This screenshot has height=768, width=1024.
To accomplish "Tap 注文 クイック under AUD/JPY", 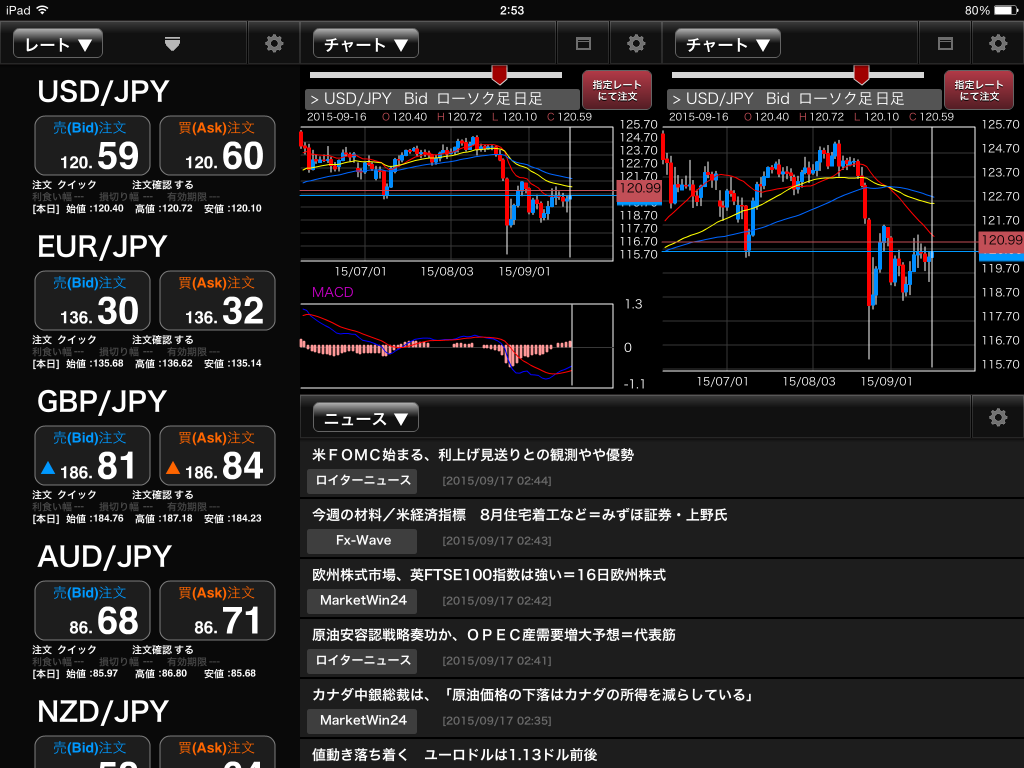I will 64,650.
